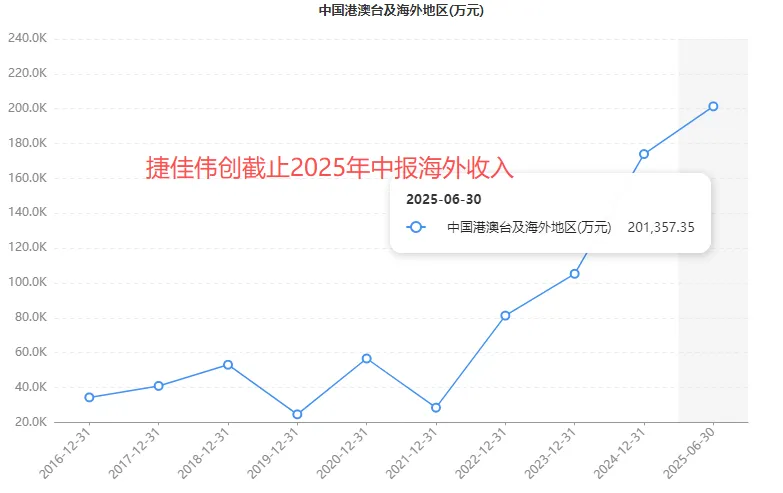Select the 2024-12-31 data point marker
The image size is (783, 493).
coord(644,154)
